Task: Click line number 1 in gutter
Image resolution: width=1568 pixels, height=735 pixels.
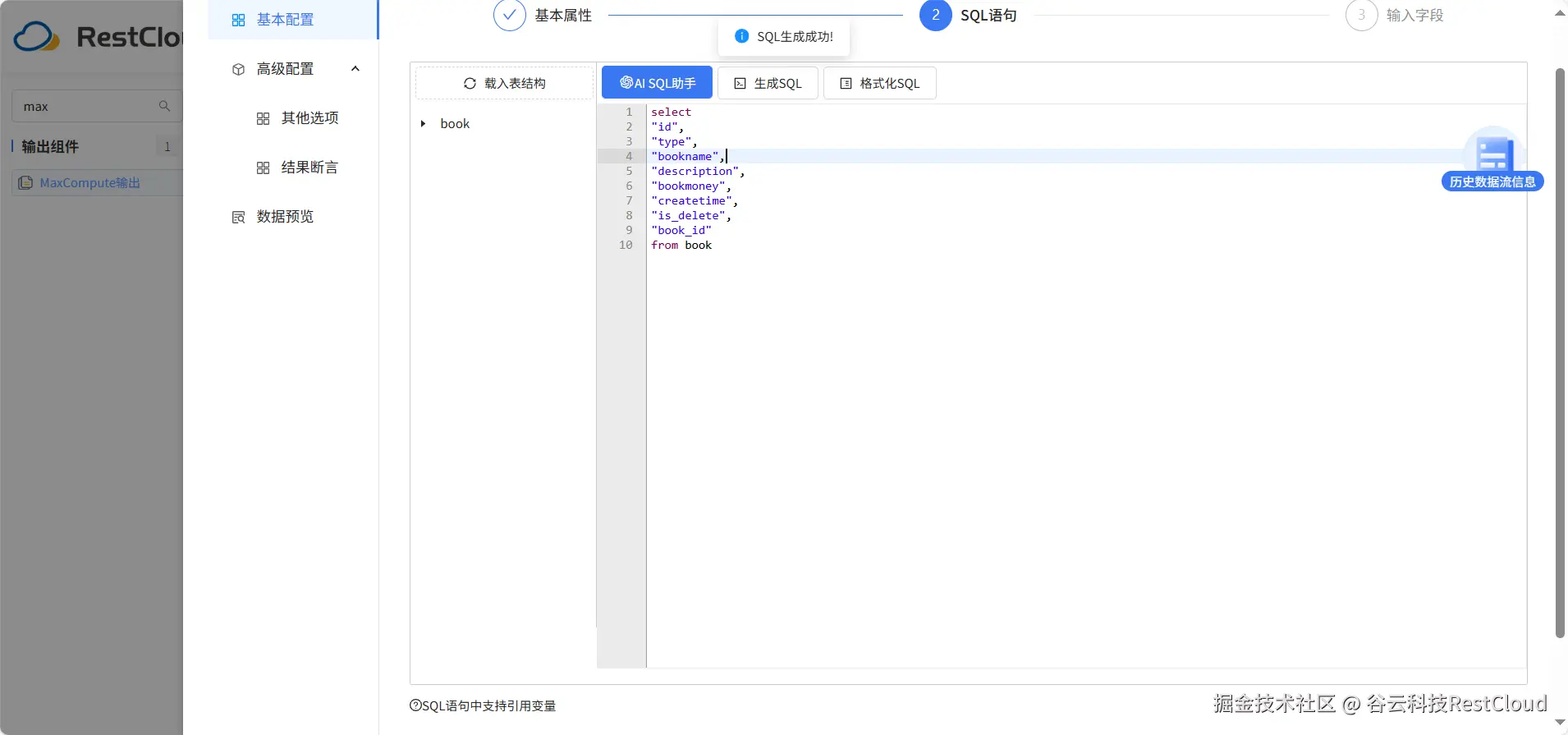Action: 630,112
